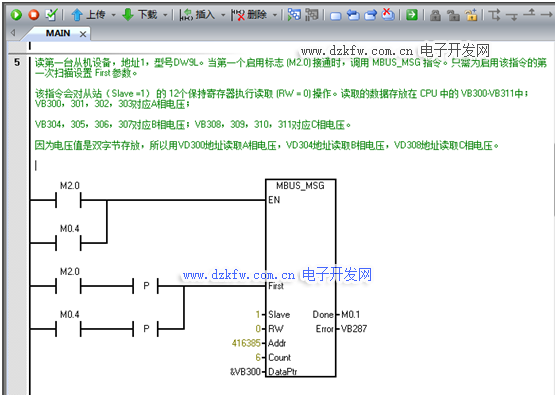Click the toggle bookmark icon
Image resolution: width=557 pixels, height=397 pixels.
pyautogui.click(x=336, y=16)
